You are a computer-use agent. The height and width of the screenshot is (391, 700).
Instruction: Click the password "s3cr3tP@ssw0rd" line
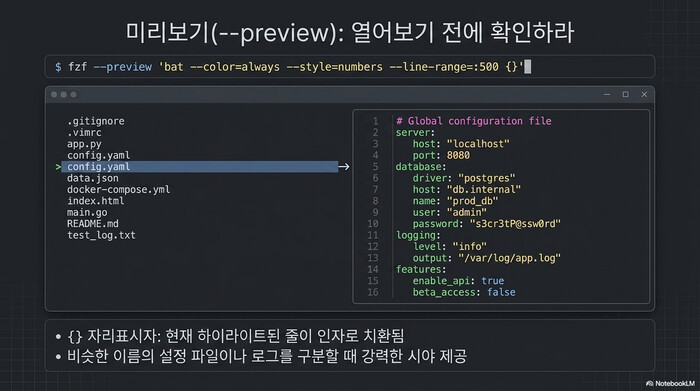[x=487, y=224]
